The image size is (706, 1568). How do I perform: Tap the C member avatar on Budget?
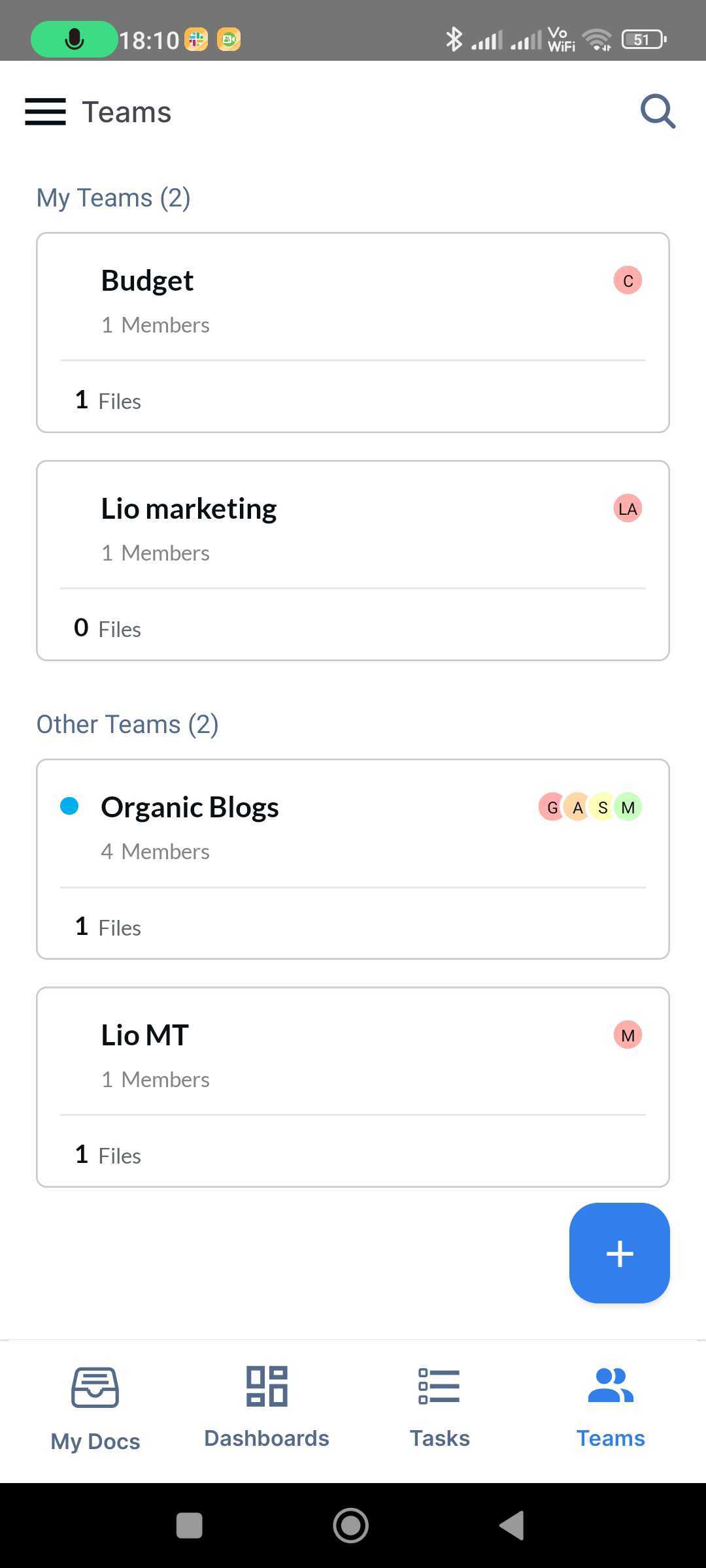click(628, 281)
